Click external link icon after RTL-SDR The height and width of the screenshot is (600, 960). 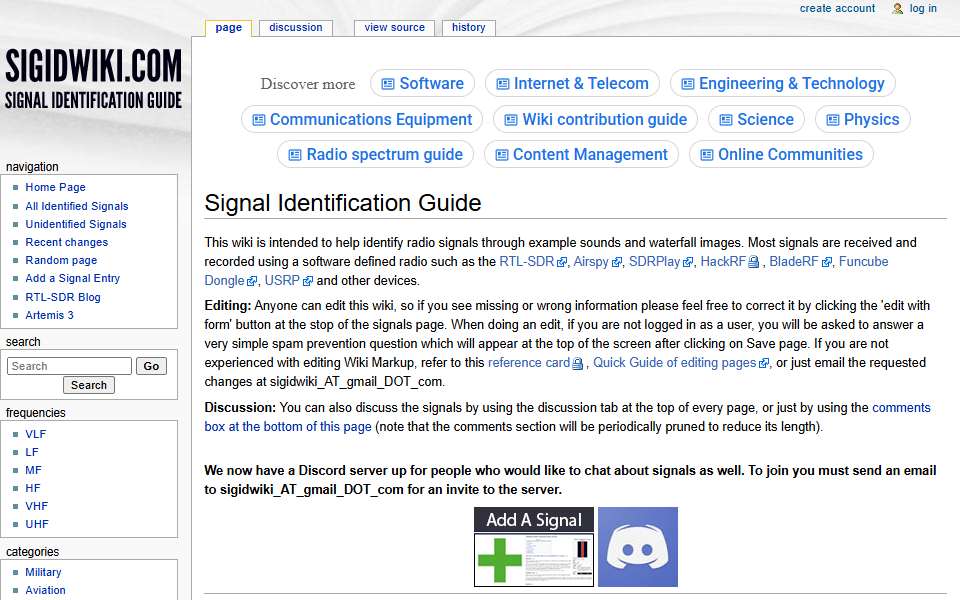point(561,262)
